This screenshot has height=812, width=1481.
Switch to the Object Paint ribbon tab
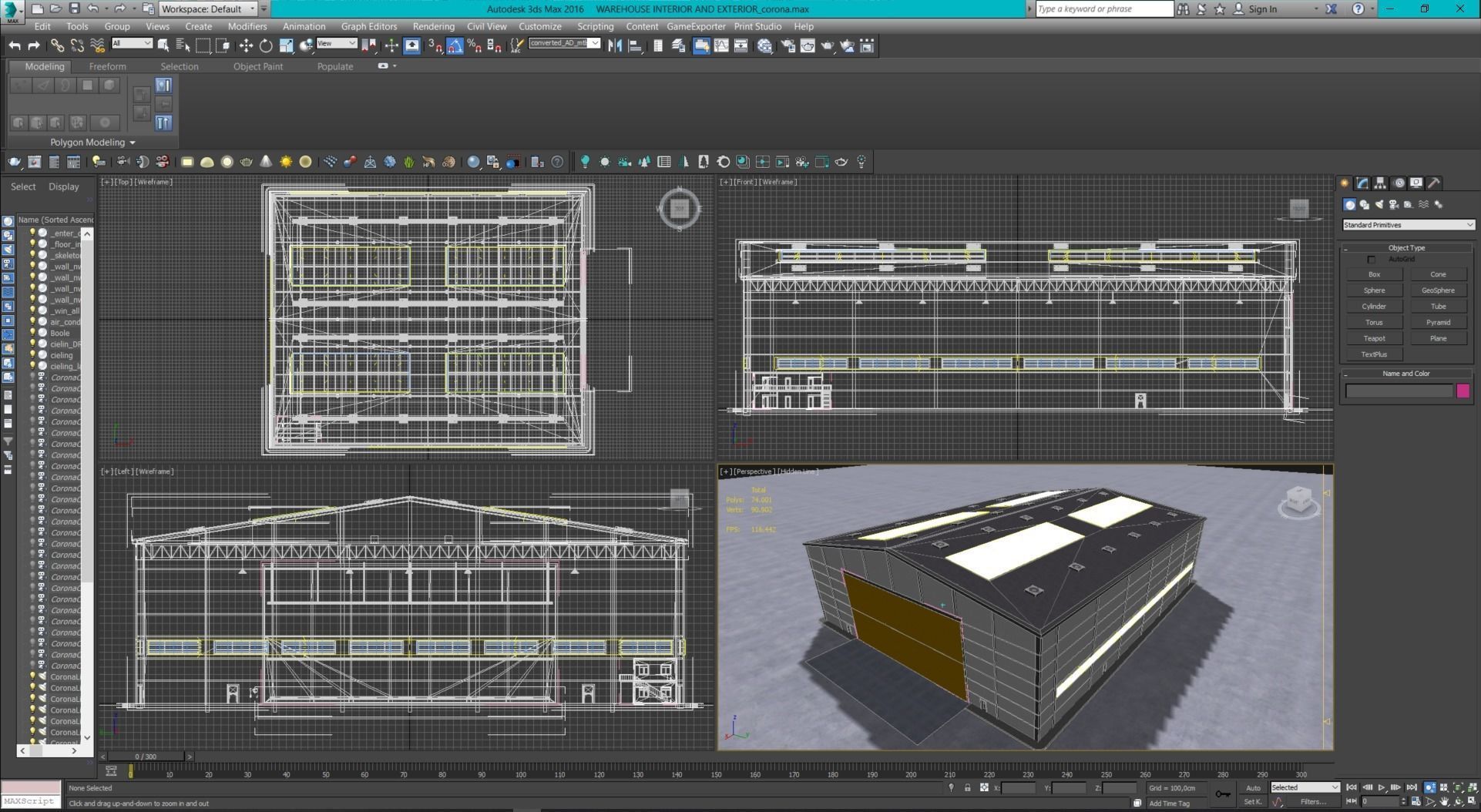tap(258, 66)
